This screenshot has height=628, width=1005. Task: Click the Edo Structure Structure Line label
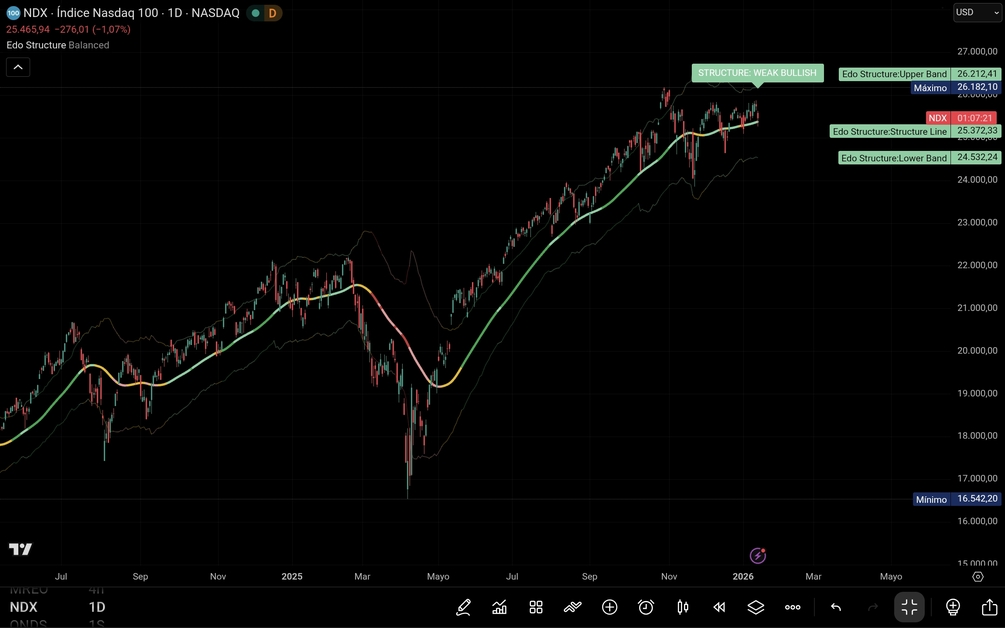[x=915, y=131]
